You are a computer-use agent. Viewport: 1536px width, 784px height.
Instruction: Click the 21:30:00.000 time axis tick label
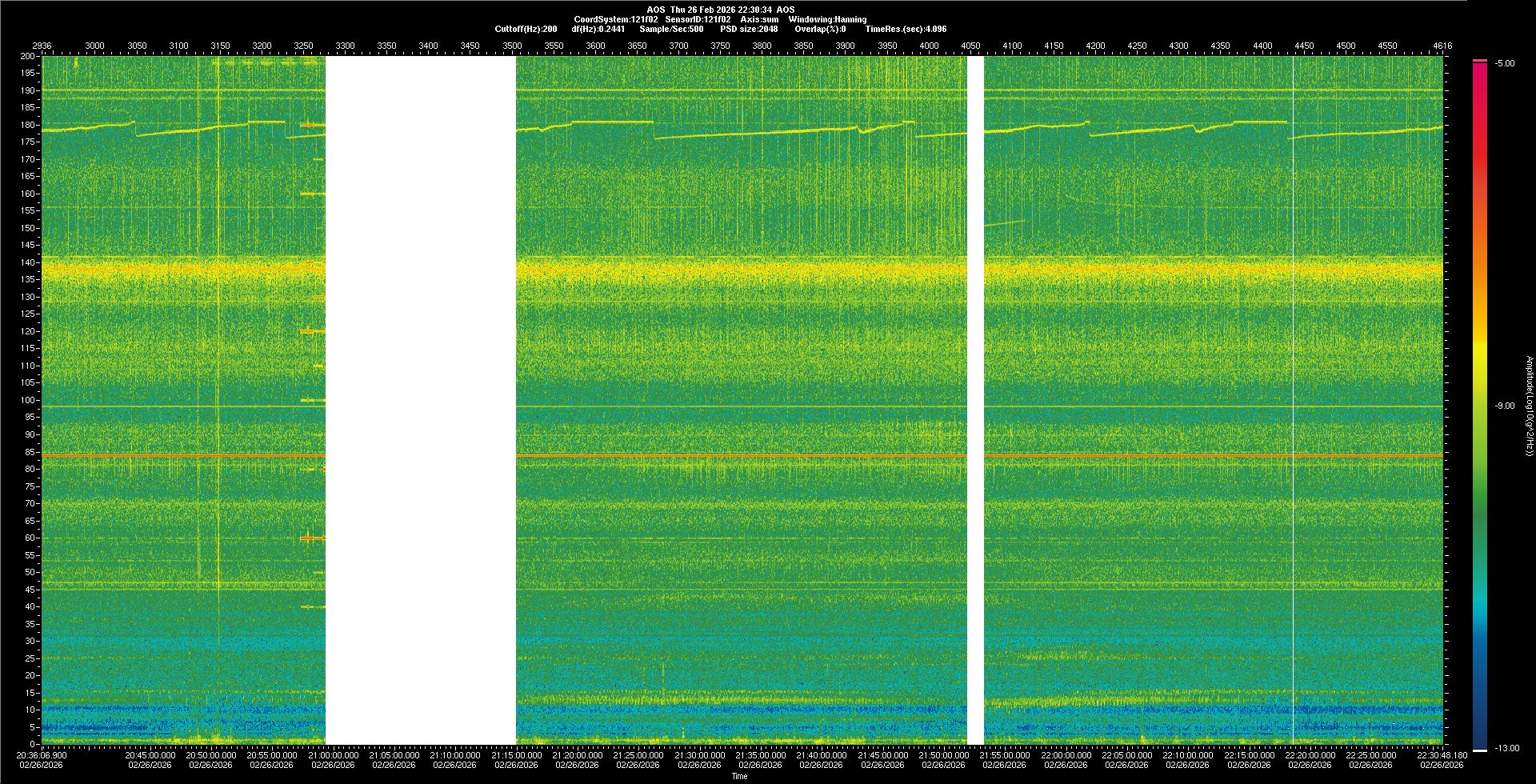pyautogui.click(x=699, y=754)
